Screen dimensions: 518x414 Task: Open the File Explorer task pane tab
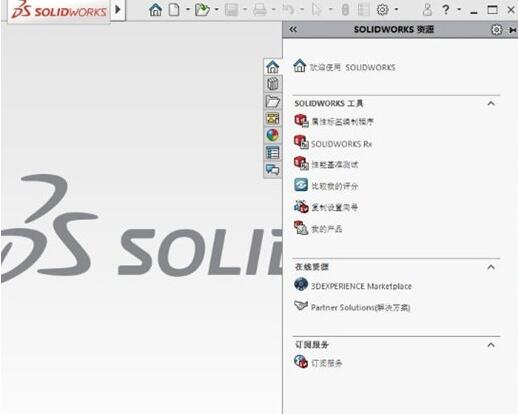(272, 101)
